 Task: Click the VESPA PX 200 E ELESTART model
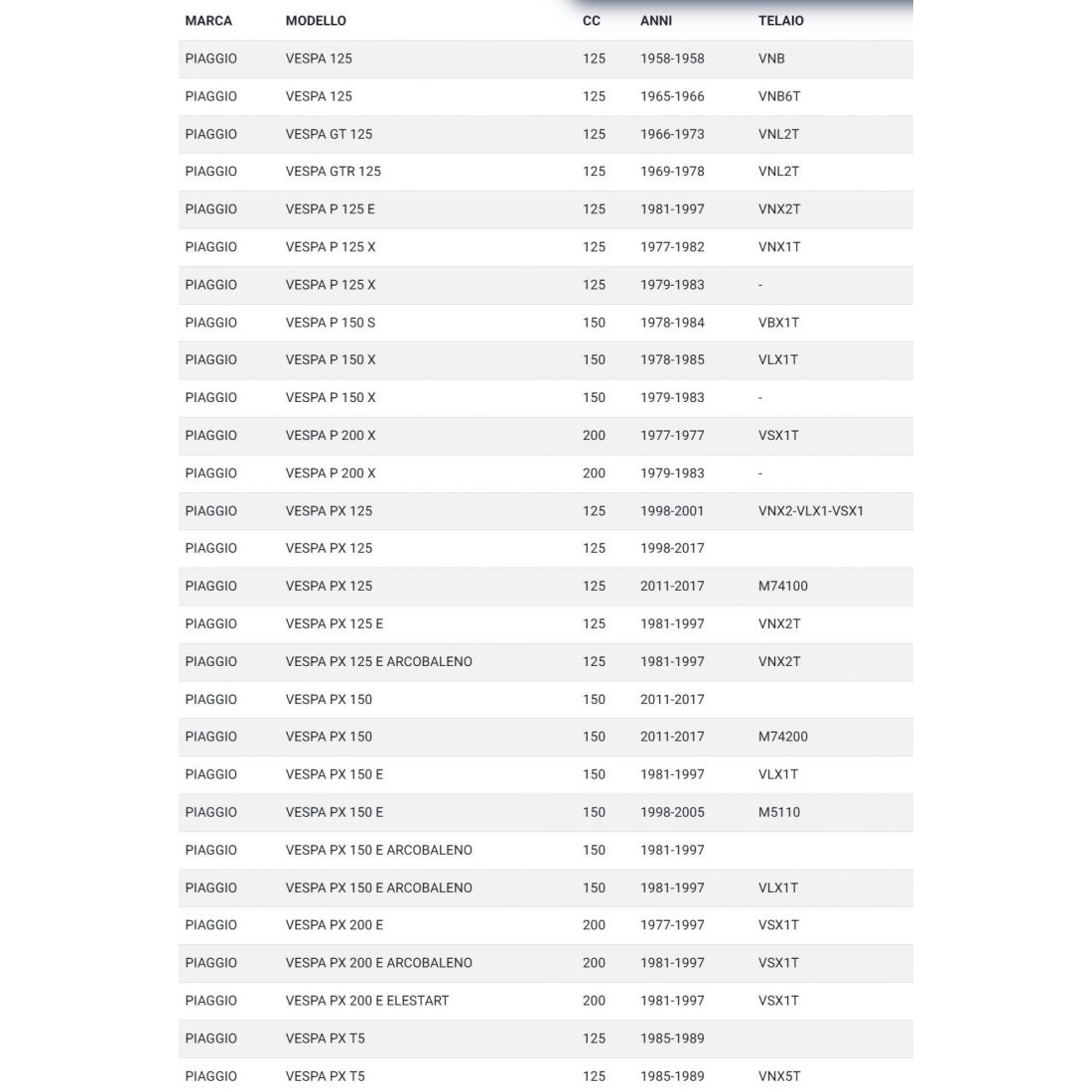pyautogui.click(x=367, y=1001)
